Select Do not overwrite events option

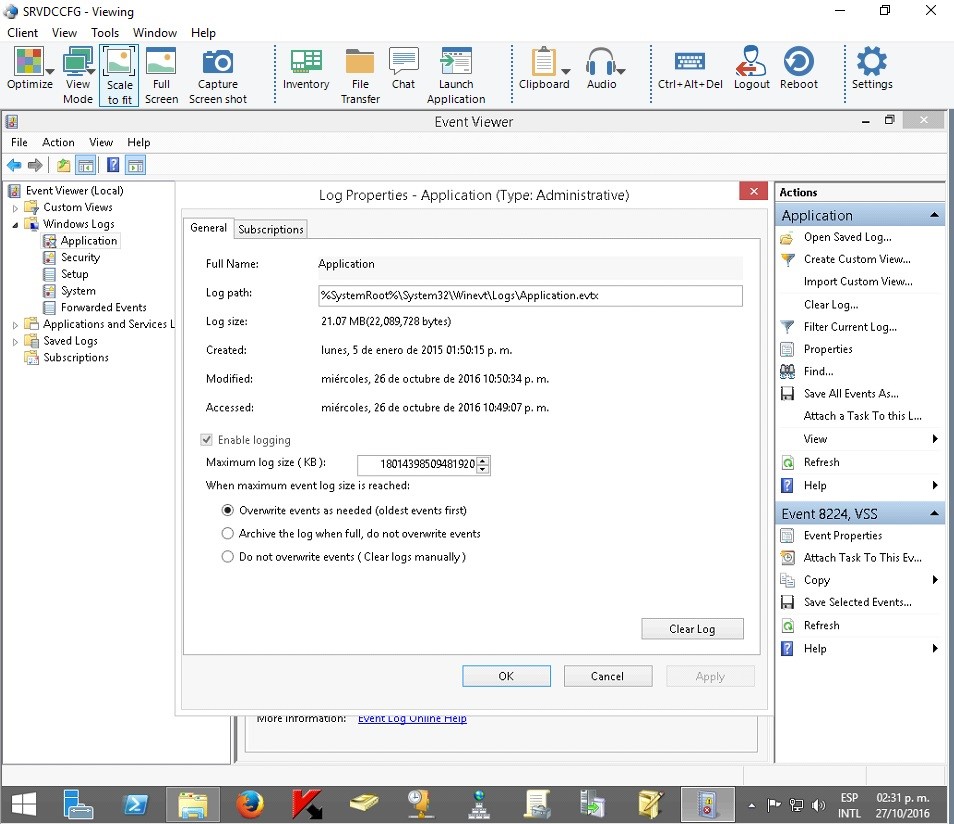[228, 557]
